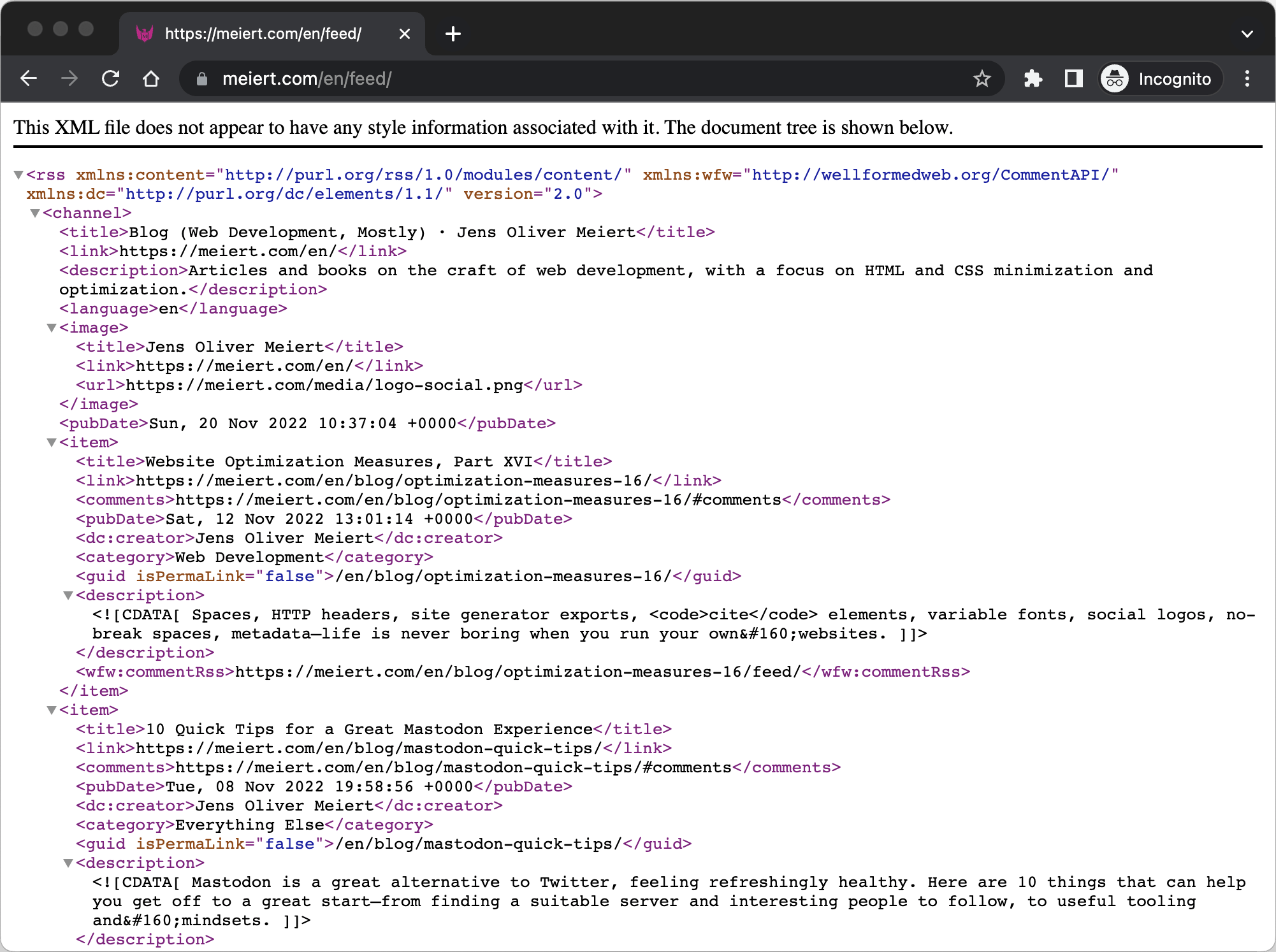Viewport: 1276px width, 952px height.
Task: Click channel link 'https://meiert.com/en/' line
Action: click(x=233, y=251)
